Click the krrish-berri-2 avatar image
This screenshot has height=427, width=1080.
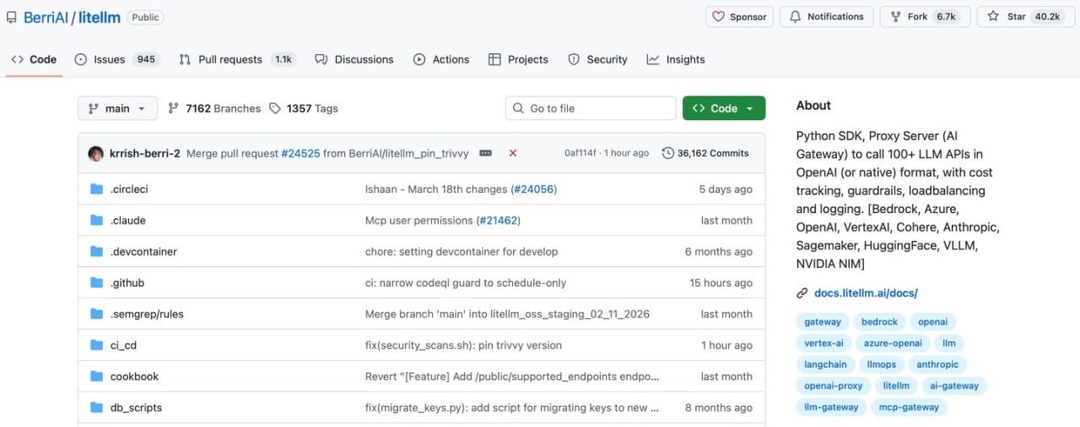[x=96, y=154]
